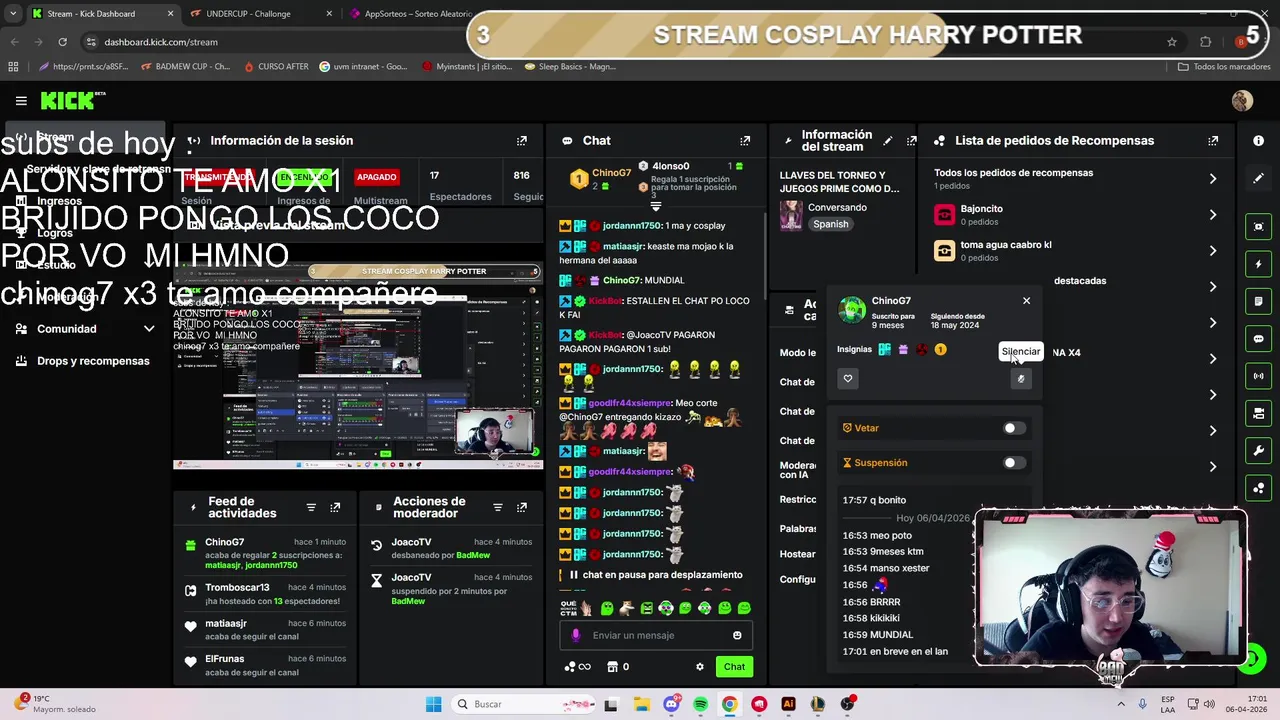Reload the page with browser refresh button
This screenshot has height=720, width=1280.
click(x=62, y=42)
